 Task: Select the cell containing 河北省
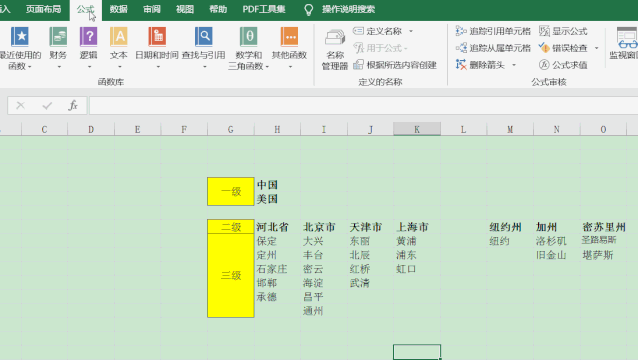pyautogui.click(x=277, y=227)
